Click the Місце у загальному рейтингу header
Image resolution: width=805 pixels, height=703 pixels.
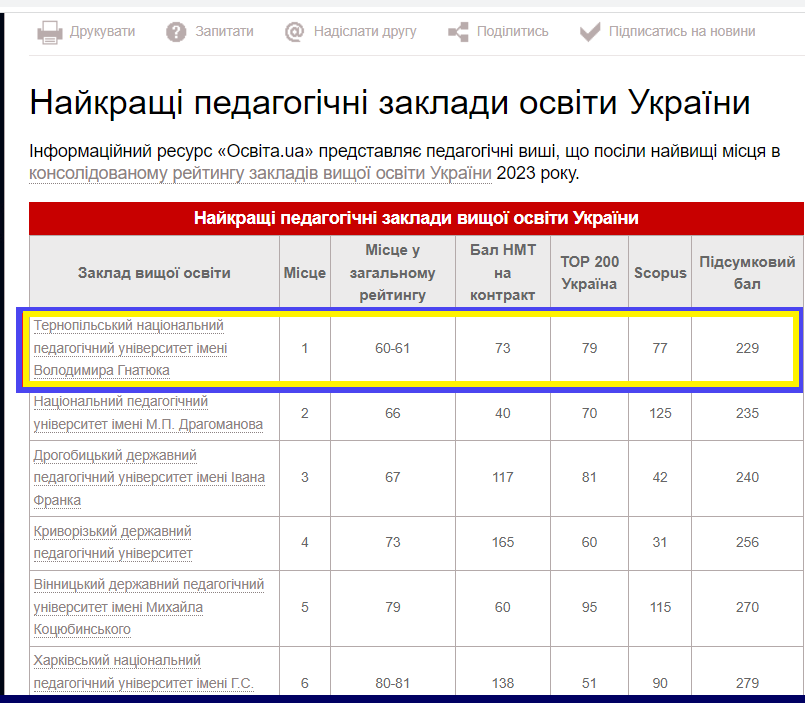pyautogui.click(x=392, y=272)
